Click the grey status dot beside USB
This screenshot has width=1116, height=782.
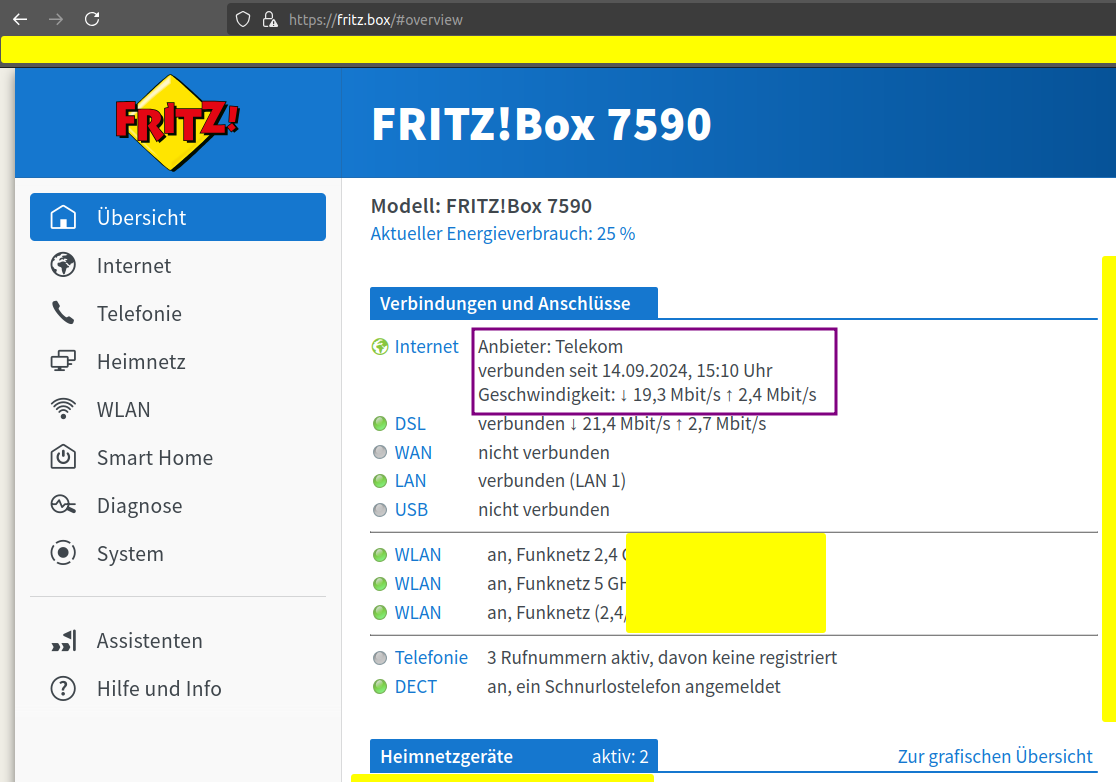coord(380,510)
